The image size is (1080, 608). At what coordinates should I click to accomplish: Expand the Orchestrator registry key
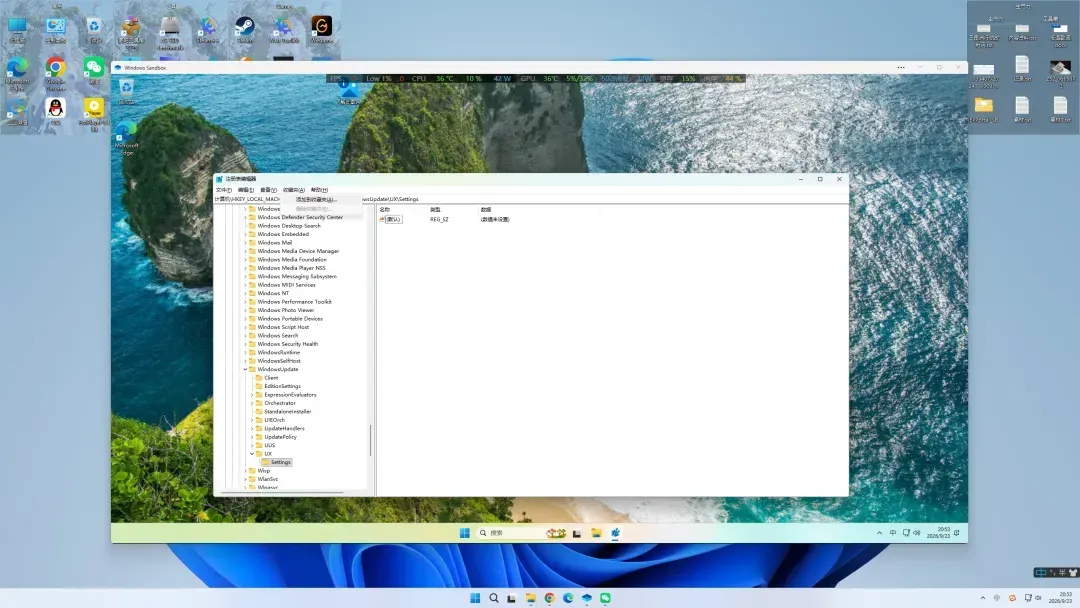[252, 403]
